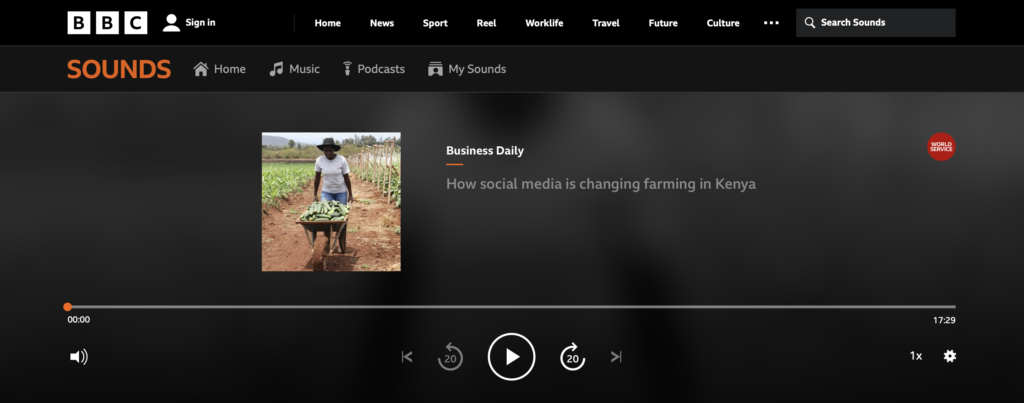Viewport: 1024px width, 403px height.
Task: Open Reel in top navigation
Action: tap(487, 23)
